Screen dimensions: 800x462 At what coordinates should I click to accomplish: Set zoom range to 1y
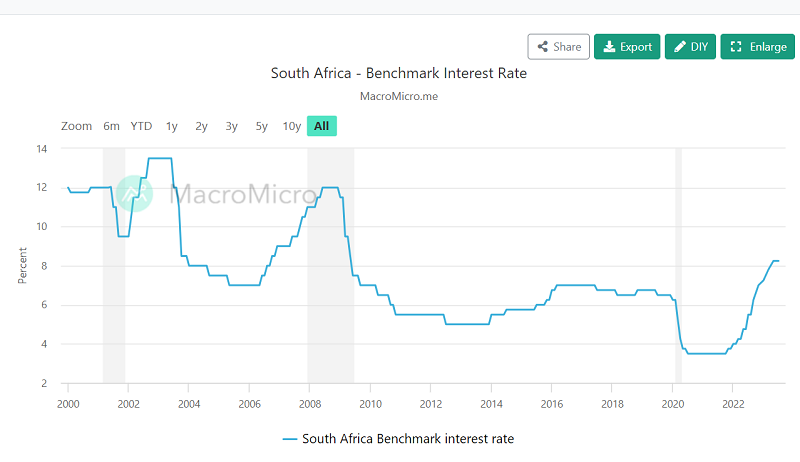click(172, 126)
